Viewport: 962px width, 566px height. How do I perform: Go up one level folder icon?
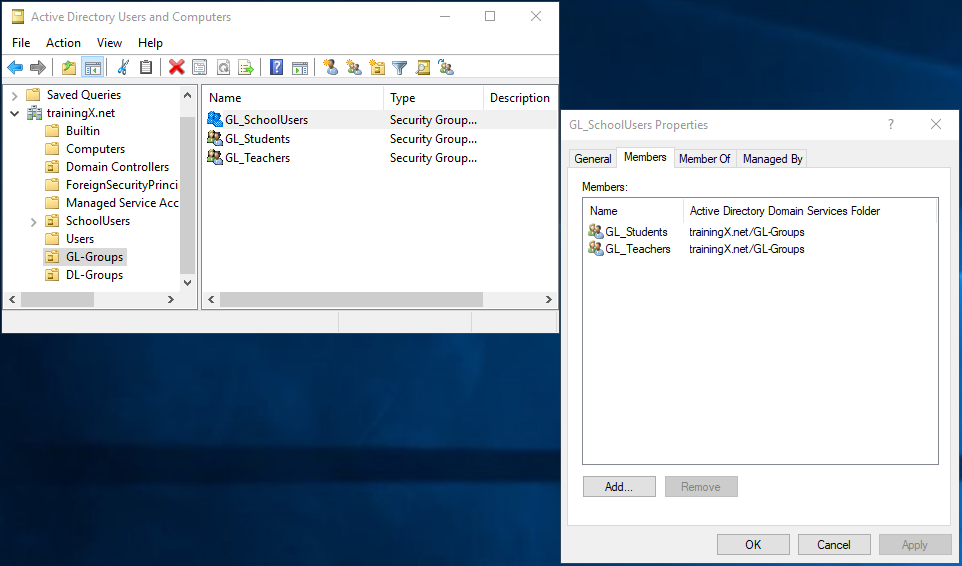[69, 67]
